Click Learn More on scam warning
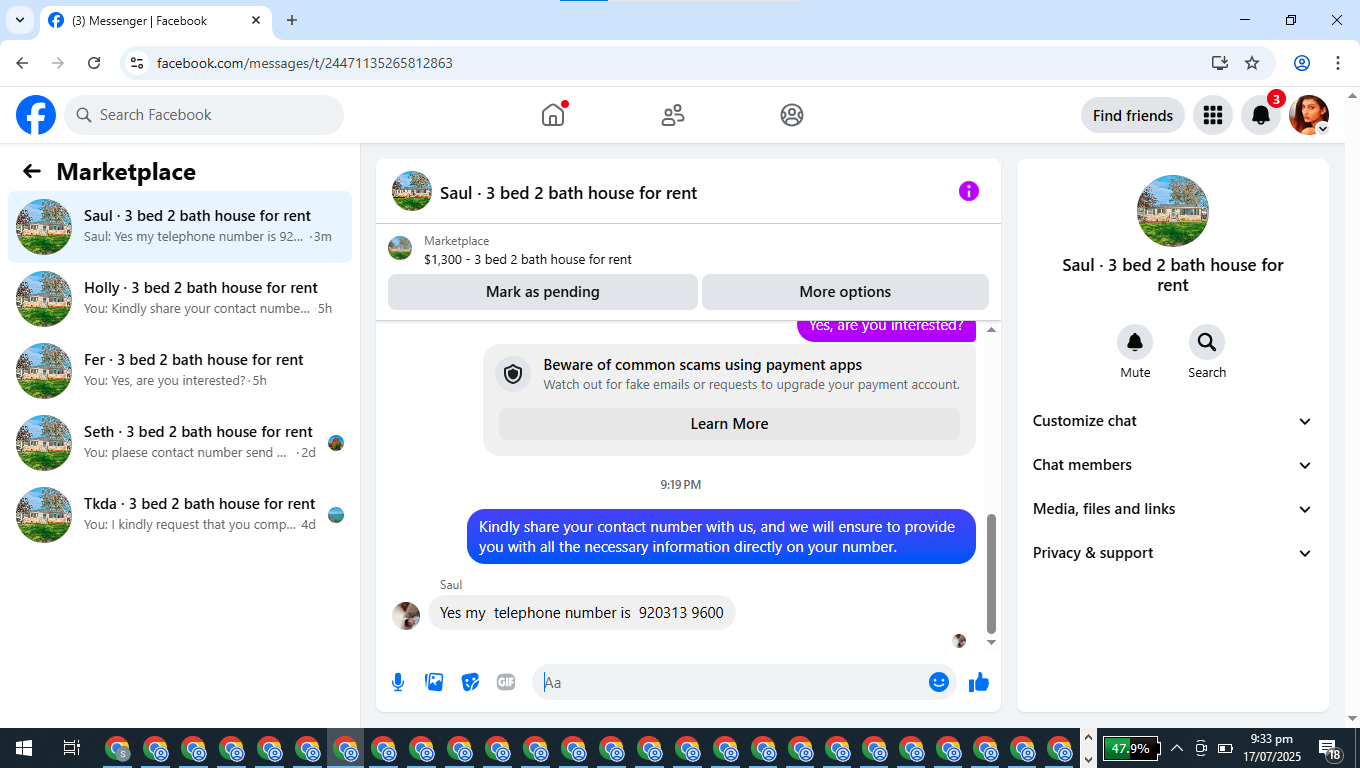 [x=729, y=424]
